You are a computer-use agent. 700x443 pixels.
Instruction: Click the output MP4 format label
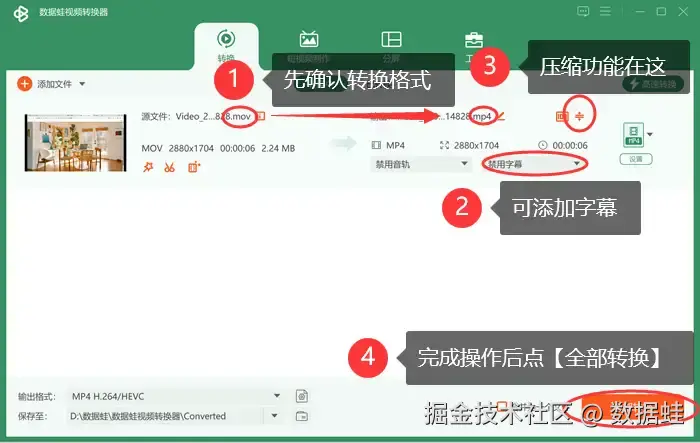click(x=395, y=145)
